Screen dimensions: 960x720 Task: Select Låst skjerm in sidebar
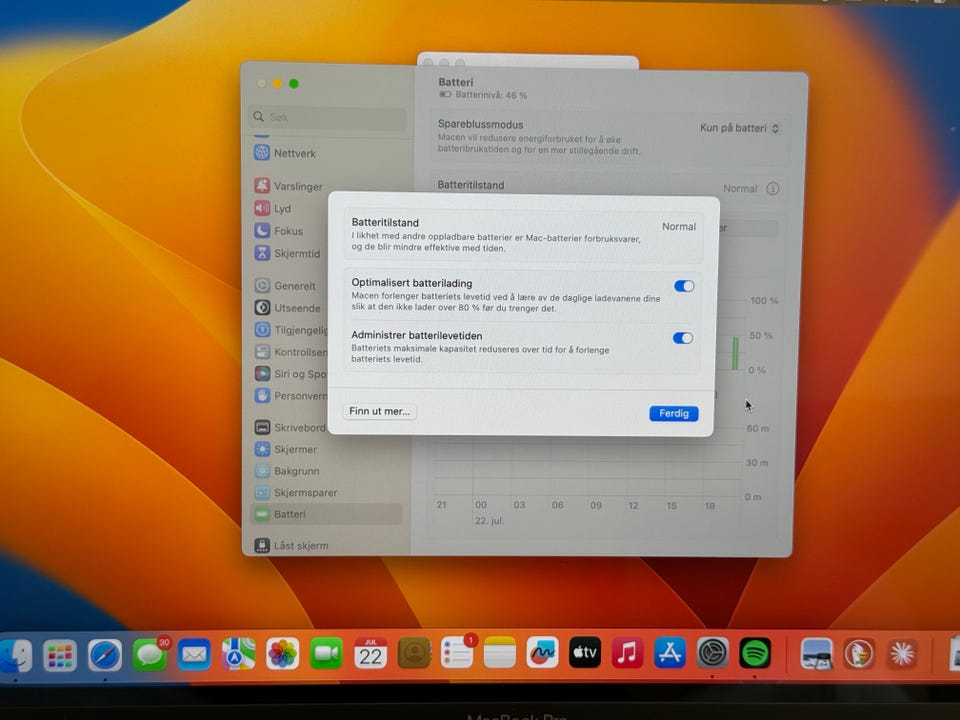pos(292,545)
